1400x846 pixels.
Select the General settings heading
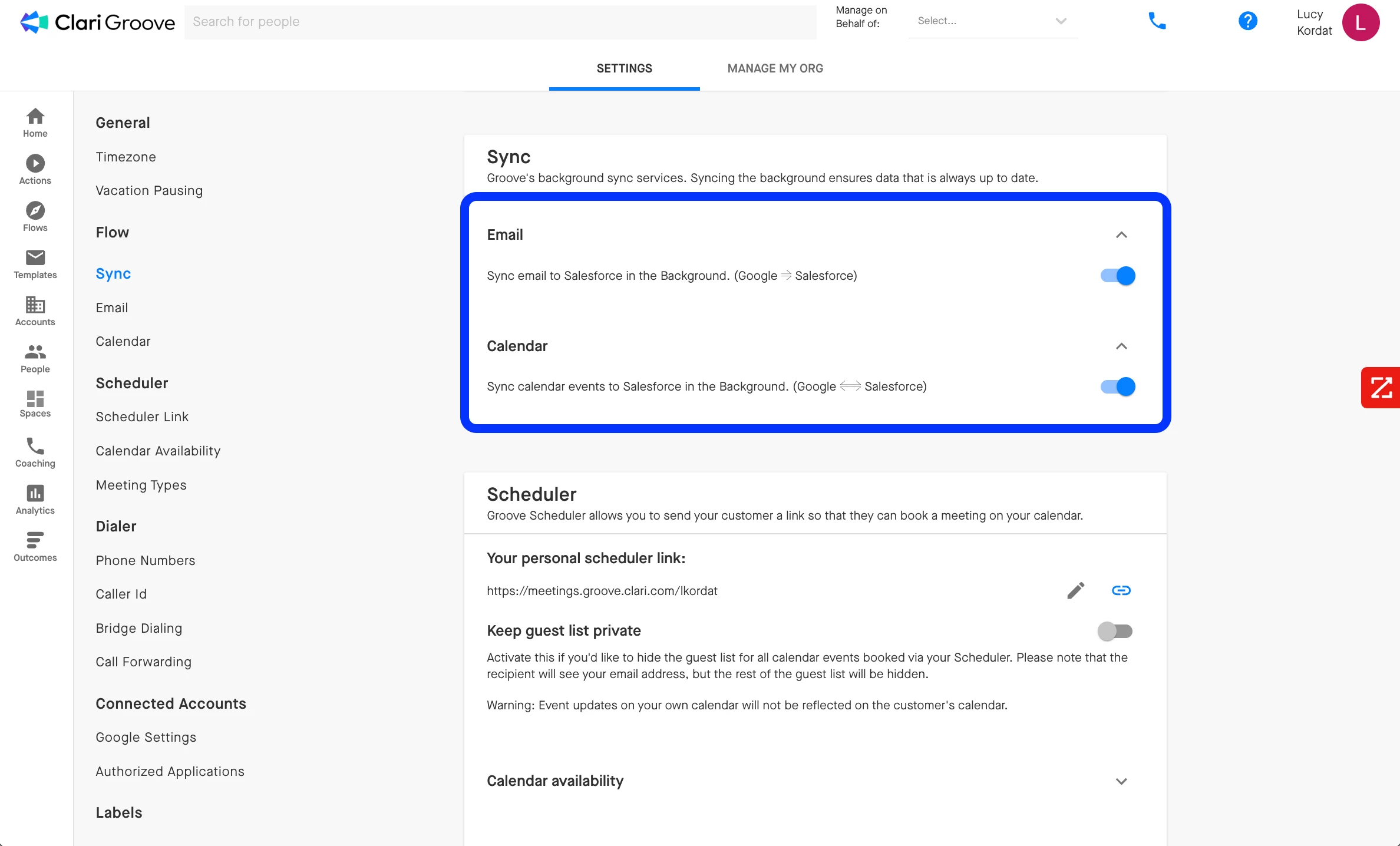(x=123, y=123)
